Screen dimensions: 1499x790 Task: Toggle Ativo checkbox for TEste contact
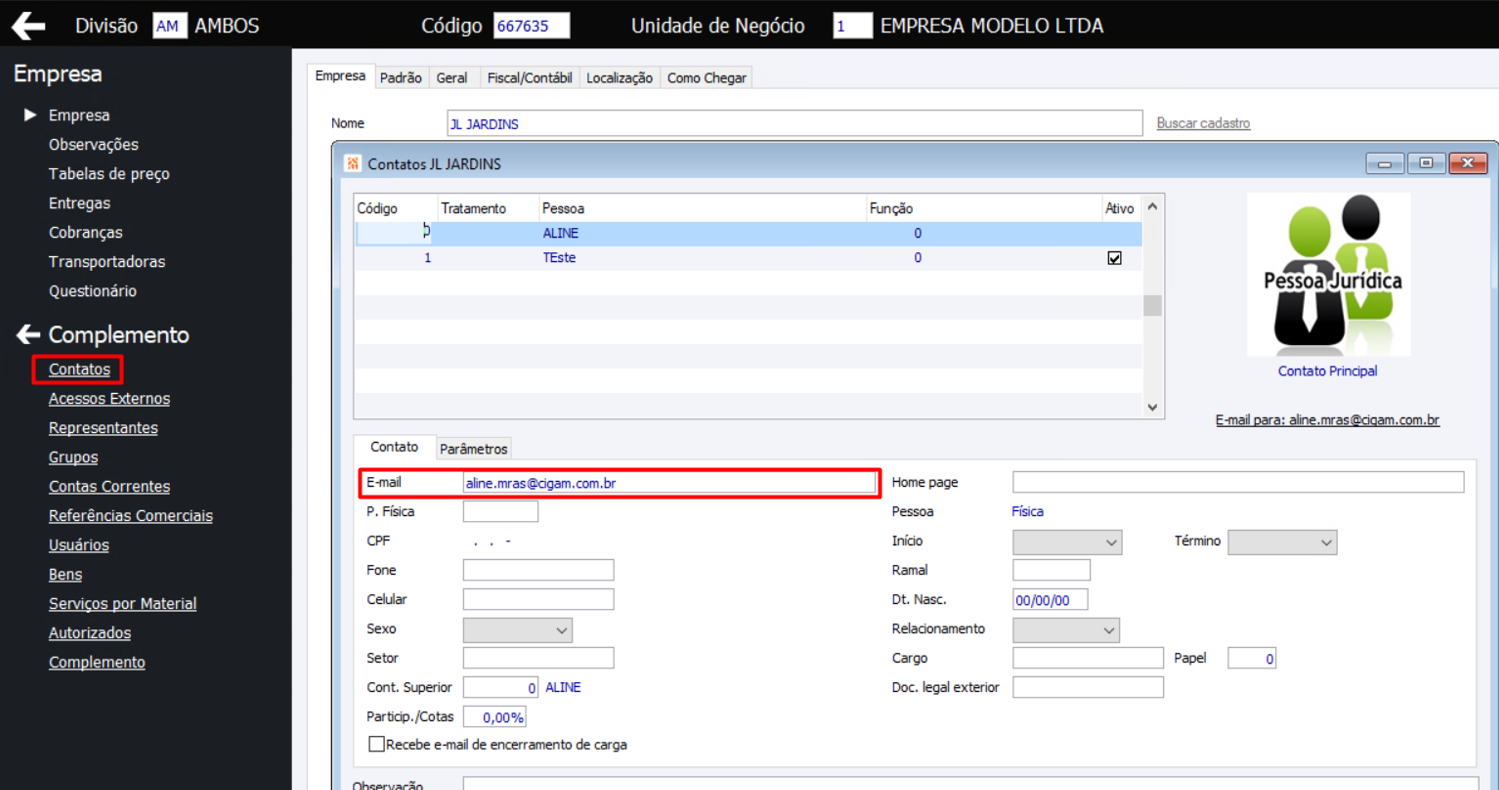pos(1115,258)
